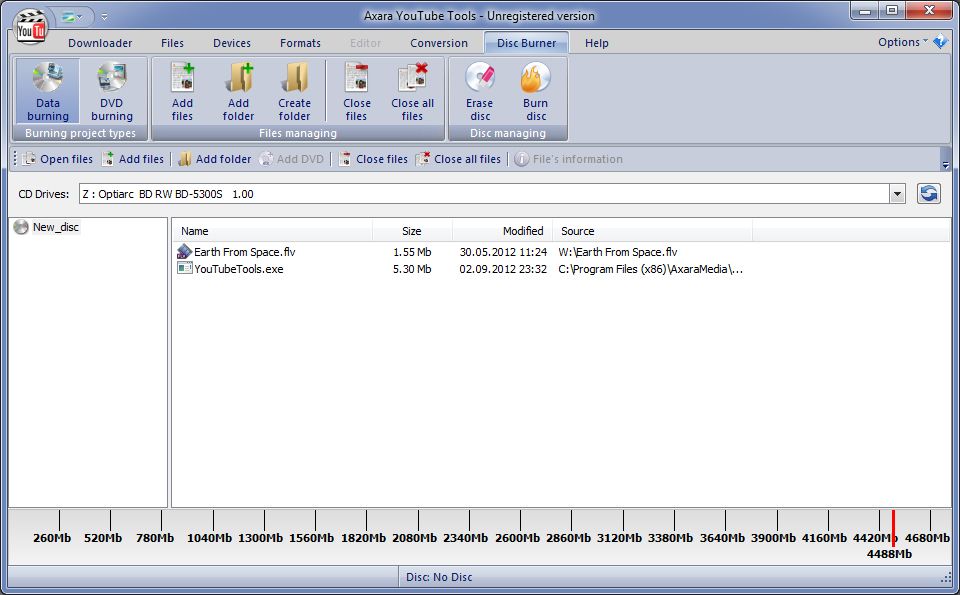Maximize the Axara YouTube Tools window
Screen dimensions: 960x595
(891, 10)
